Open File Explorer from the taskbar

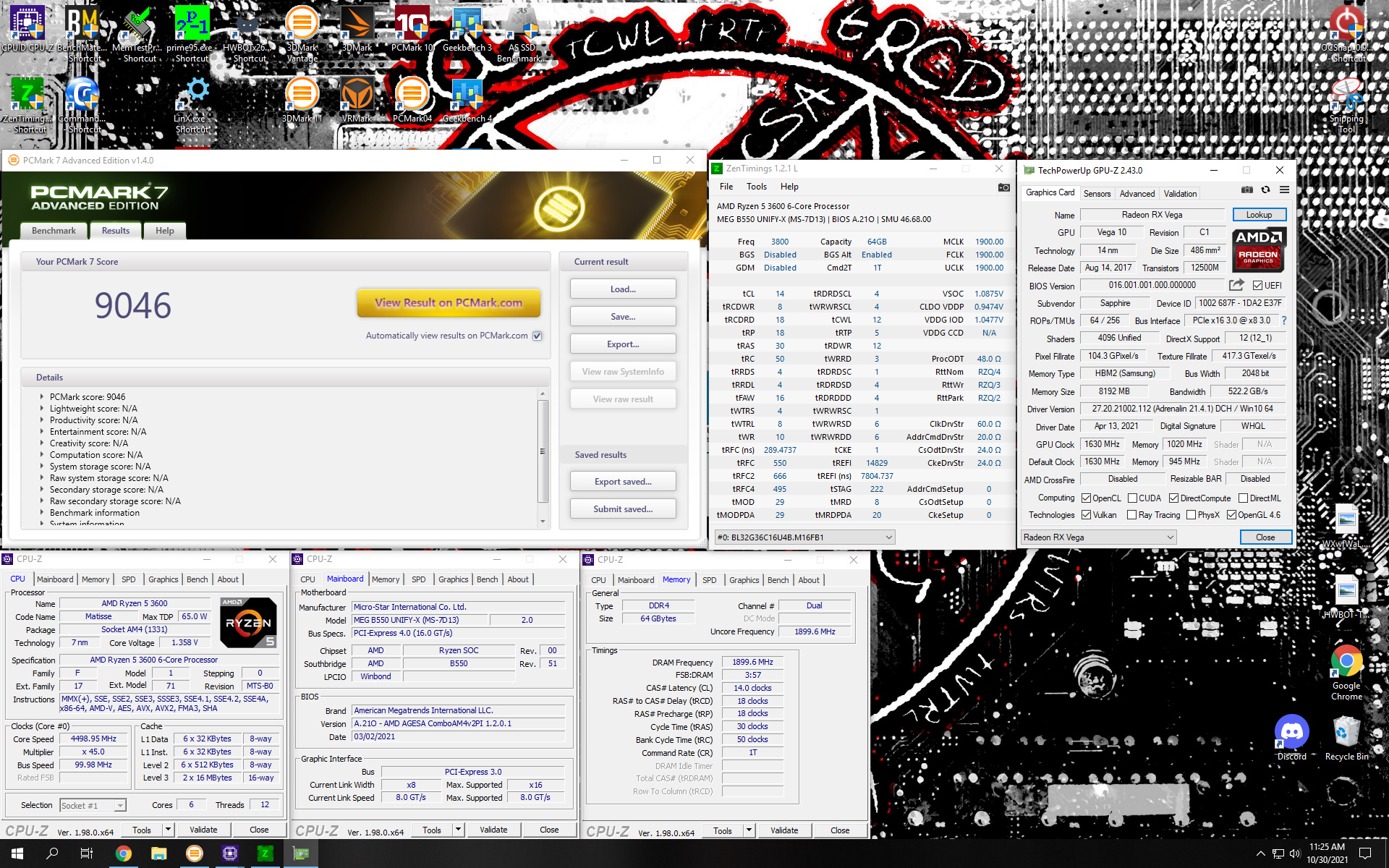click(159, 854)
